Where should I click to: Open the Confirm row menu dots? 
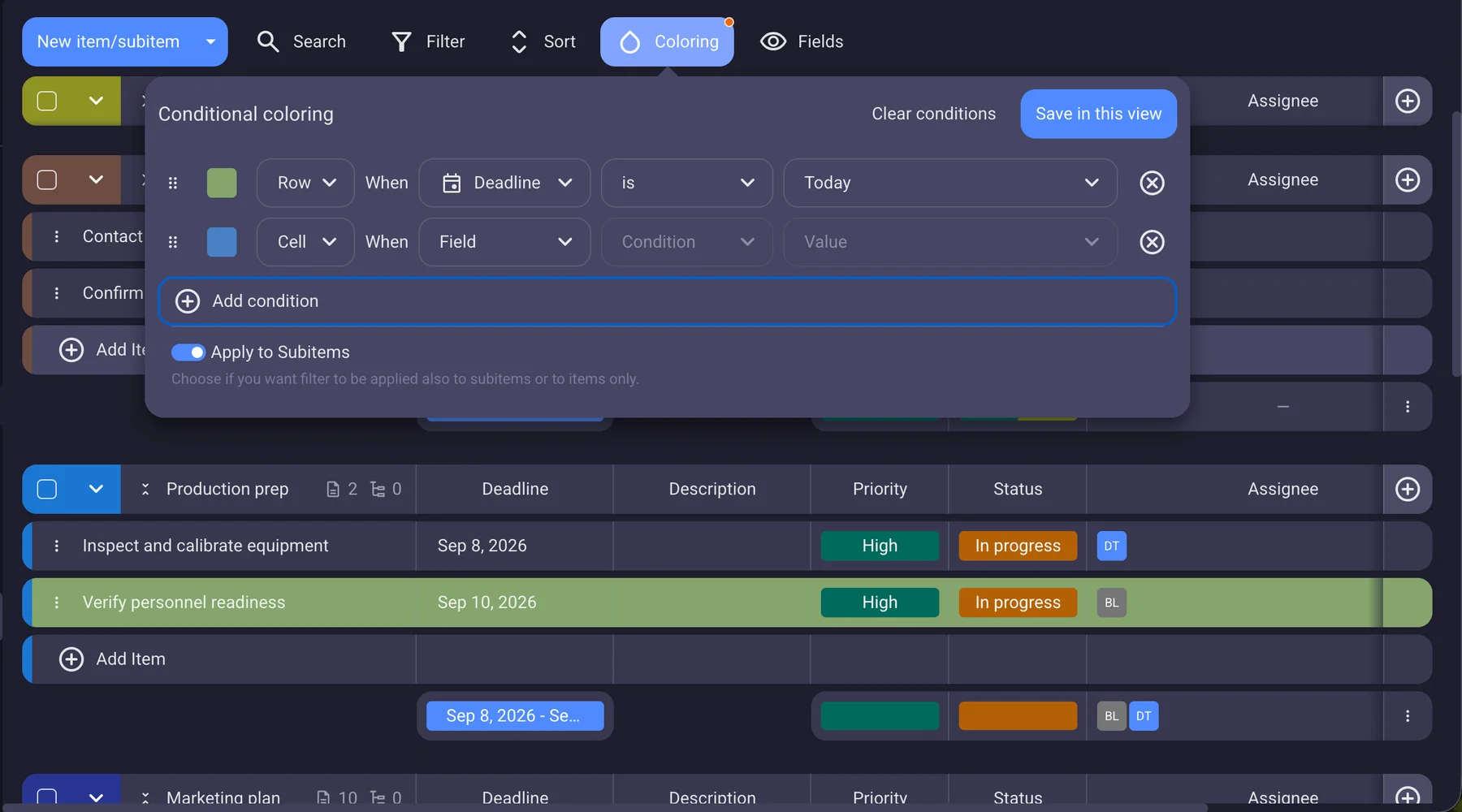pos(56,293)
